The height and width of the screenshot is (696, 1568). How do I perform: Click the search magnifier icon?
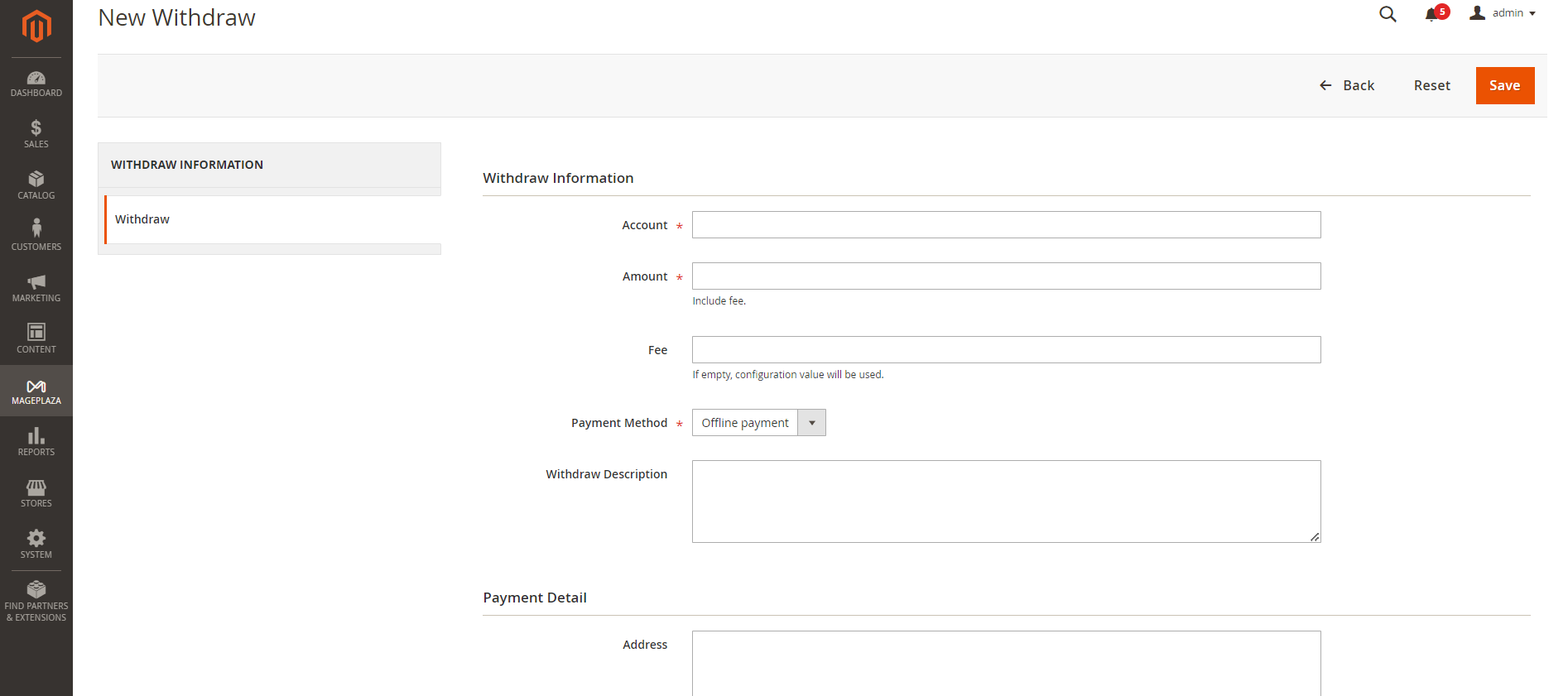[1388, 14]
